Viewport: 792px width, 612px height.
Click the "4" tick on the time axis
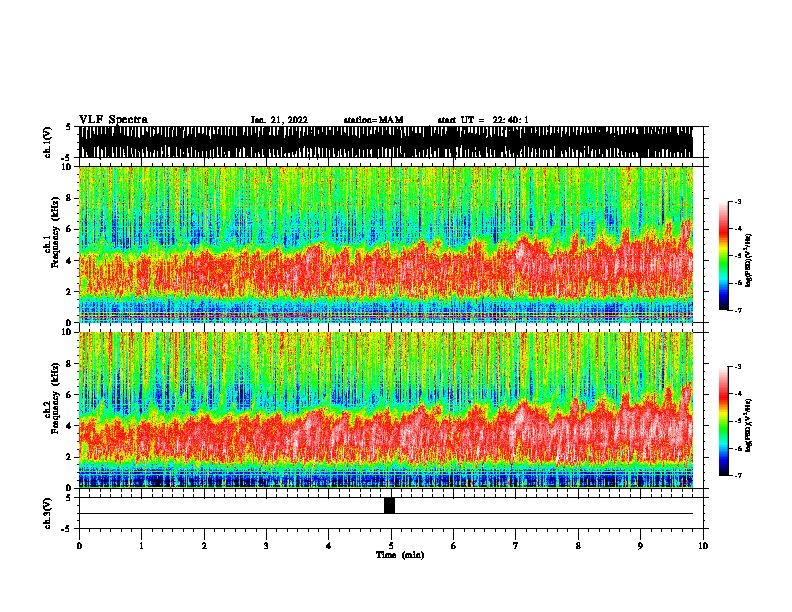point(329,546)
